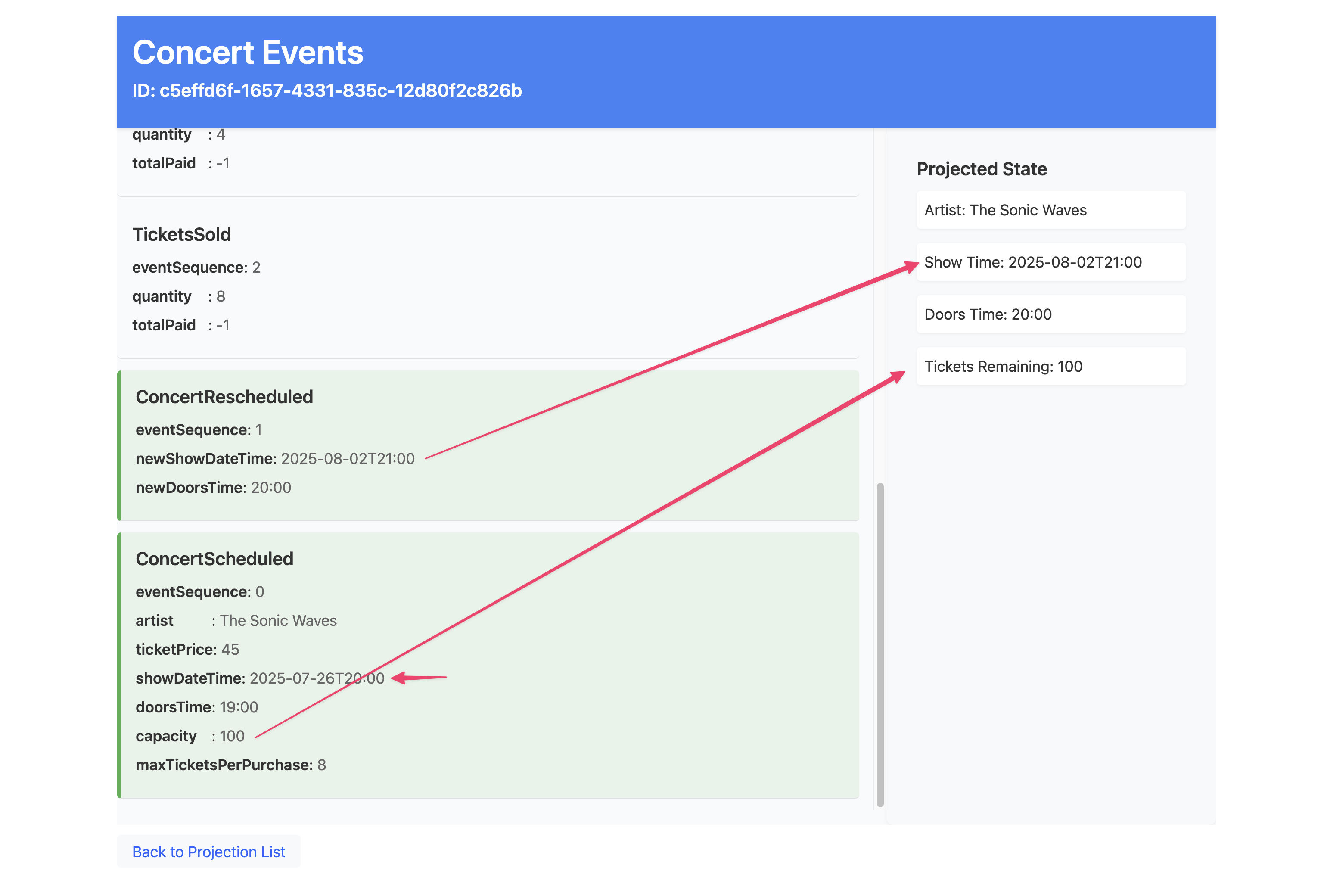The image size is (1324, 896).
Task: Click ticketPrice: 45 line
Action: 187,649
